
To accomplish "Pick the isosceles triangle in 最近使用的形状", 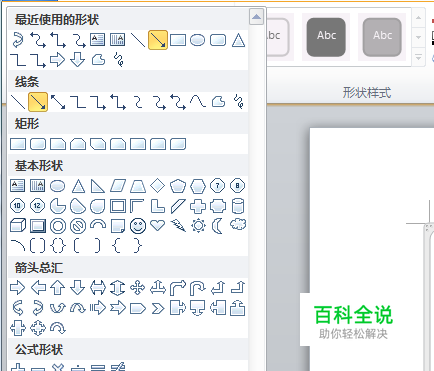I will [x=238, y=40].
